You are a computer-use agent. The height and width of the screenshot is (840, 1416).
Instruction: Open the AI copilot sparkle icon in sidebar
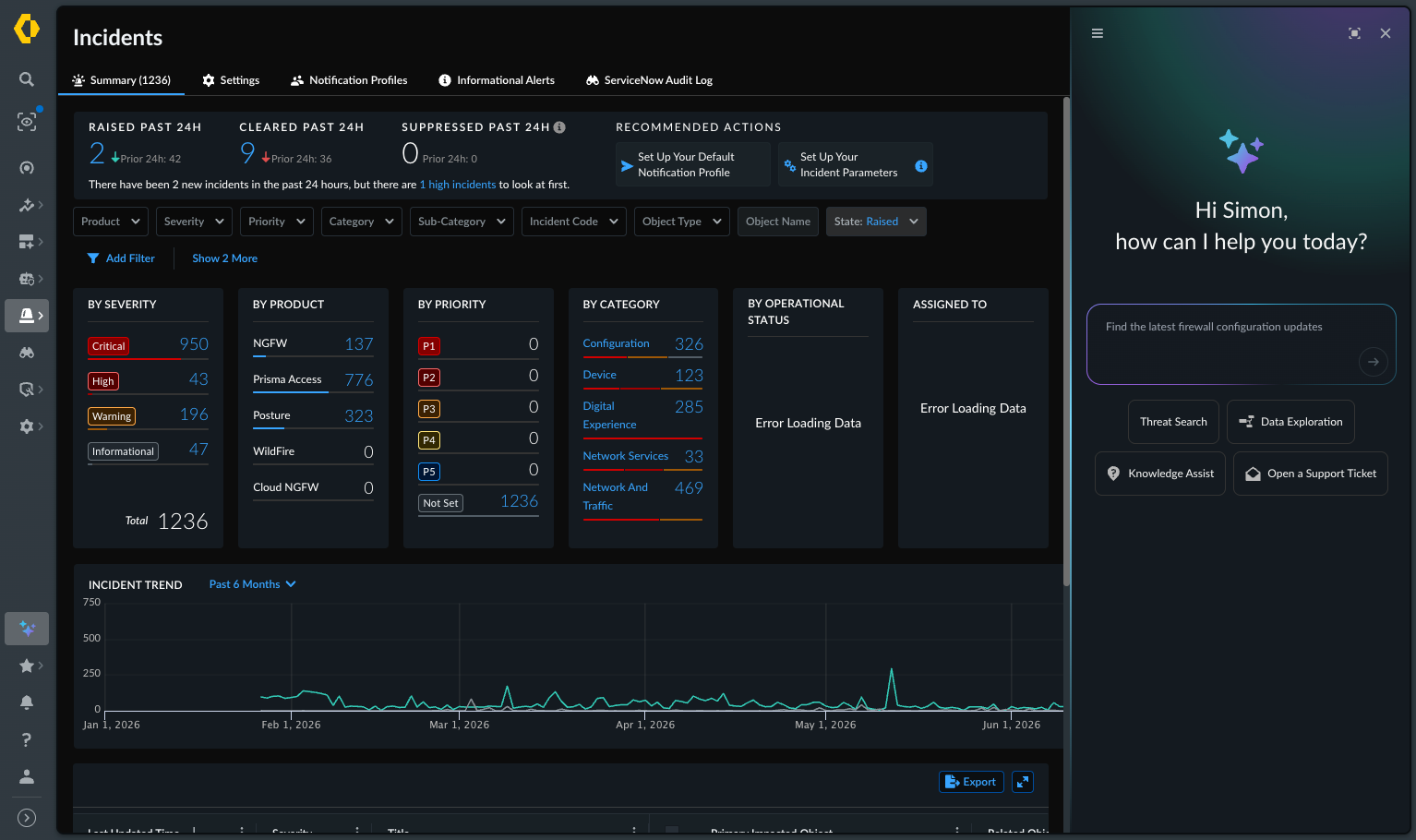coord(27,629)
